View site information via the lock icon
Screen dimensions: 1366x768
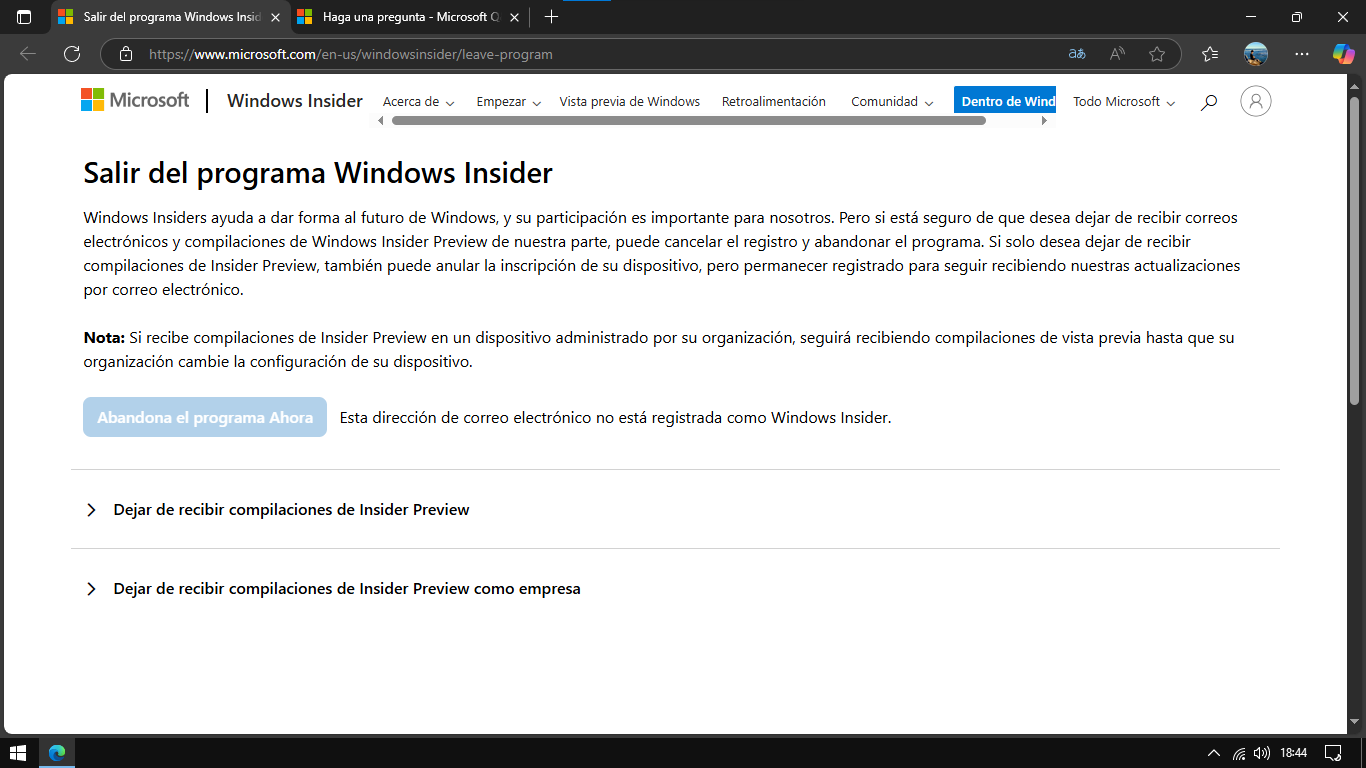pyautogui.click(x=125, y=54)
